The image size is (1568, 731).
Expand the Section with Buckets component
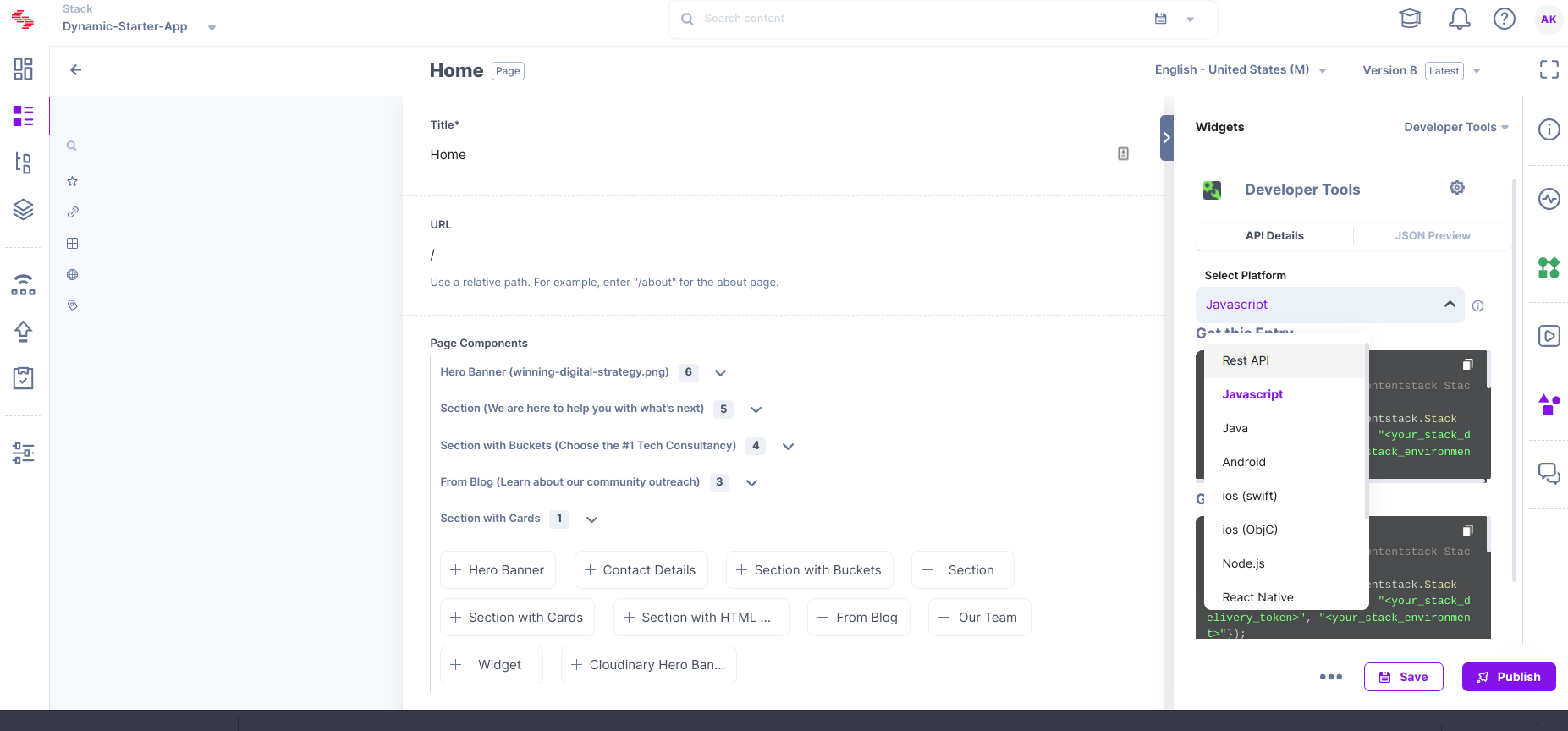pos(789,446)
